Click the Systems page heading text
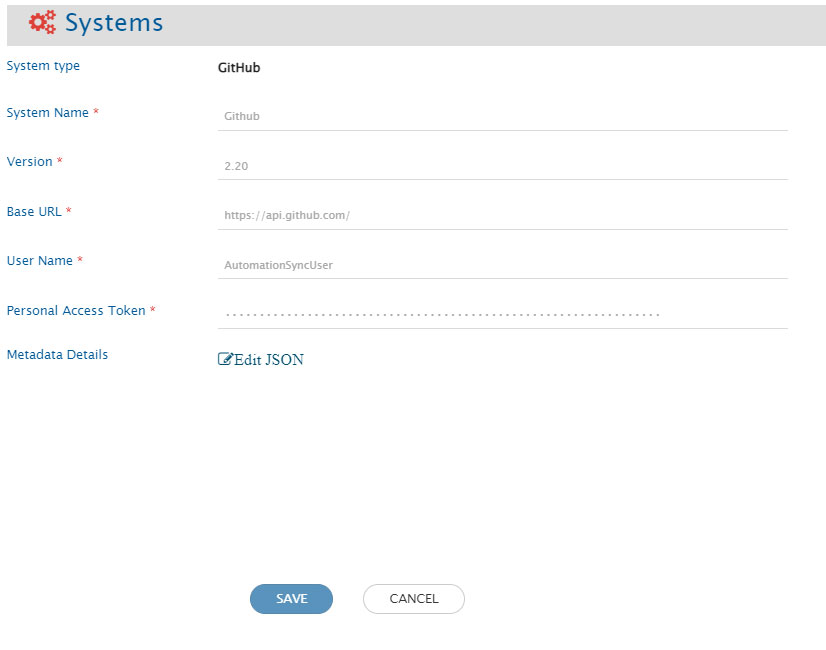Viewport: 826px width, 650px height. (114, 23)
